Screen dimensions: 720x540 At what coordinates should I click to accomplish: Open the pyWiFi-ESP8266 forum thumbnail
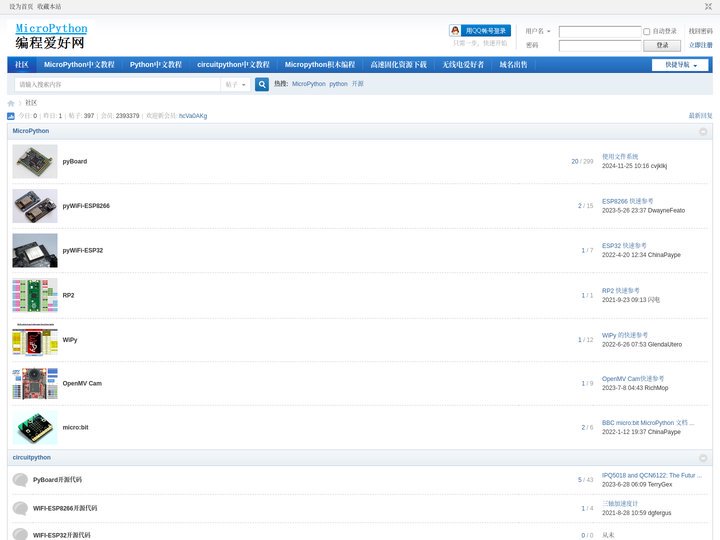[x=35, y=206]
